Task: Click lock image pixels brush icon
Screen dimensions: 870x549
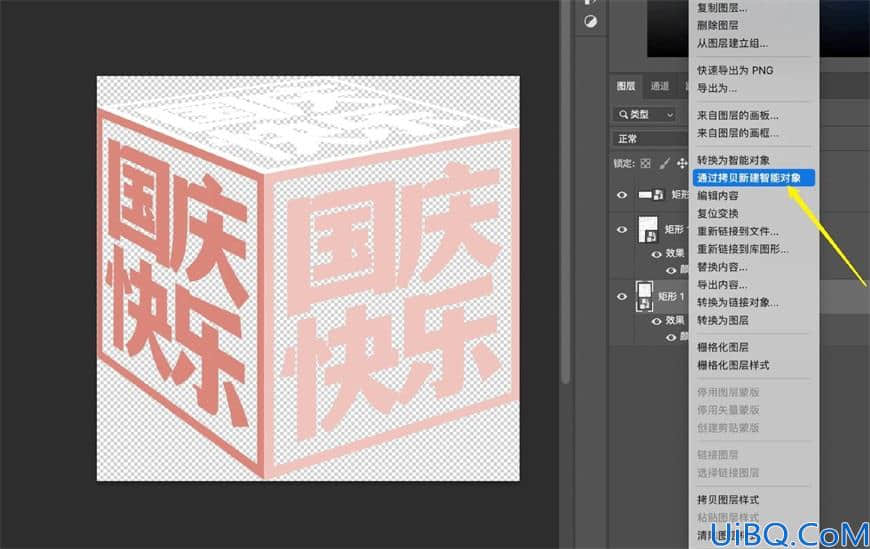Action: 664,164
